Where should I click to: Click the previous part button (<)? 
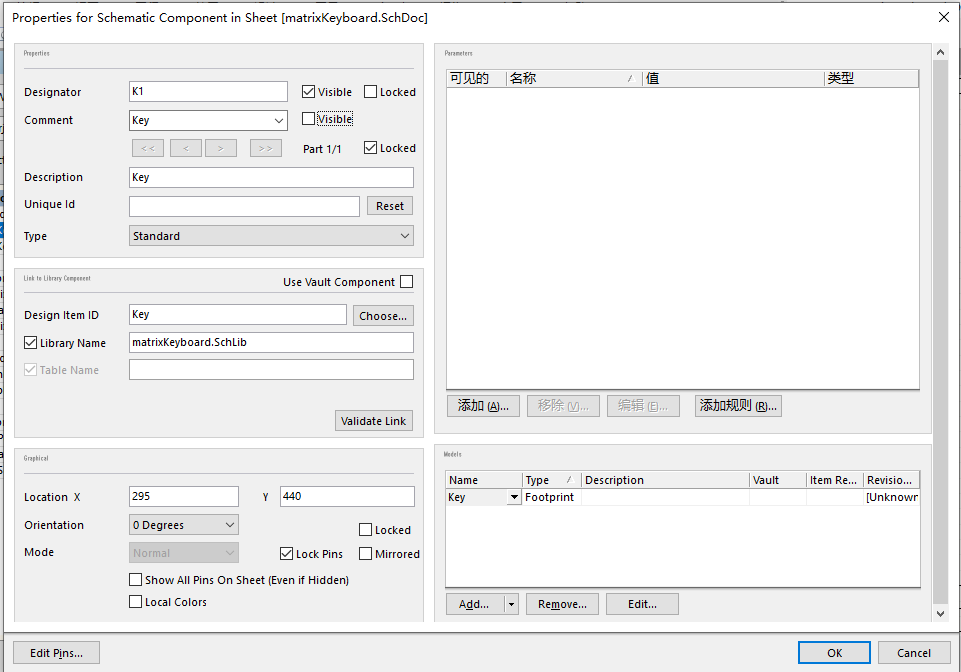186,148
